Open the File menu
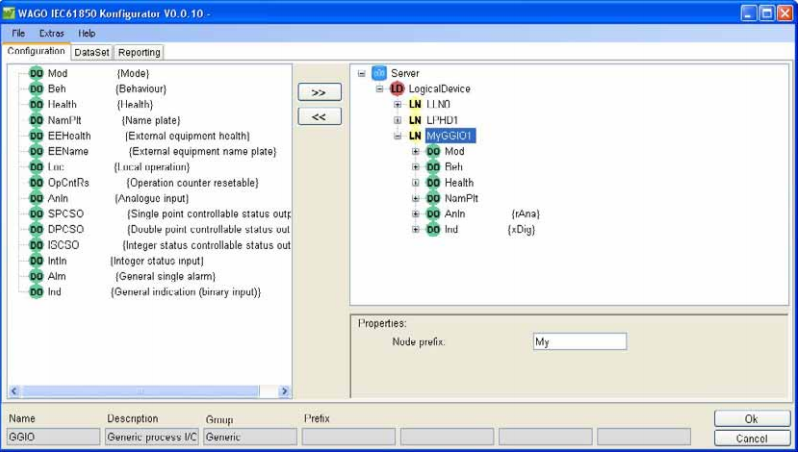798x453 pixels. (x=18, y=34)
